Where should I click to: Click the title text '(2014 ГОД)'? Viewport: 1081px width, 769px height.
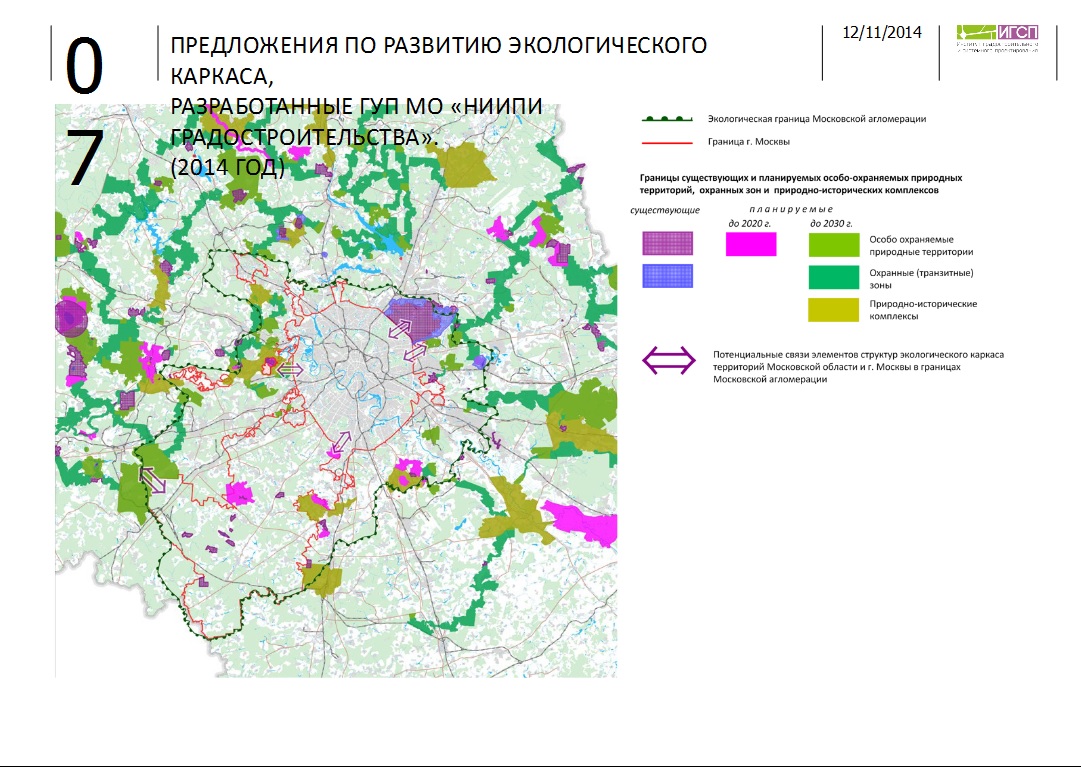tap(227, 168)
